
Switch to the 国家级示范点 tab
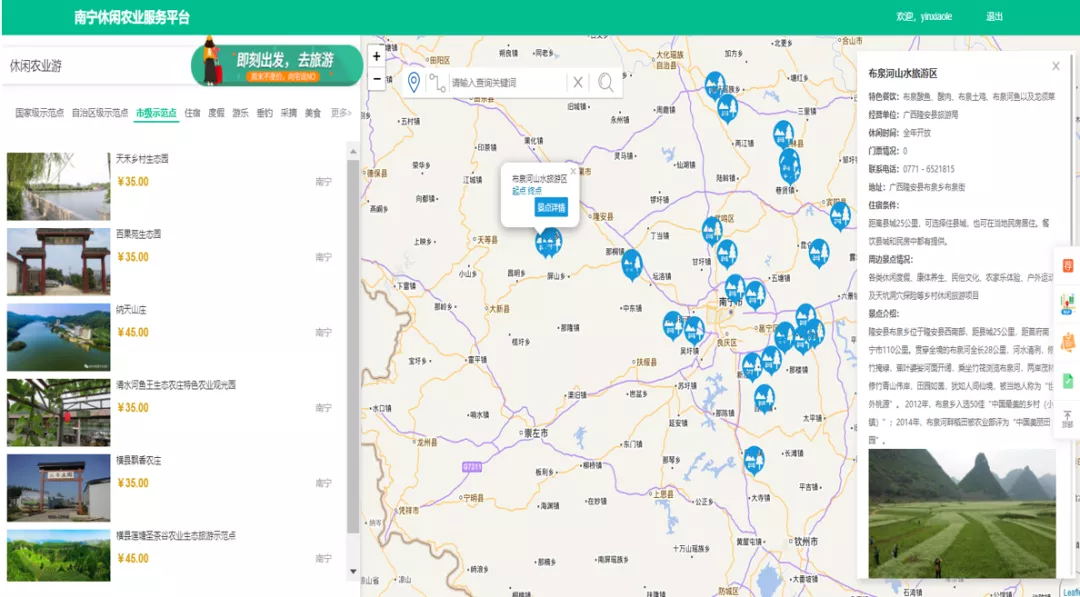coord(39,113)
